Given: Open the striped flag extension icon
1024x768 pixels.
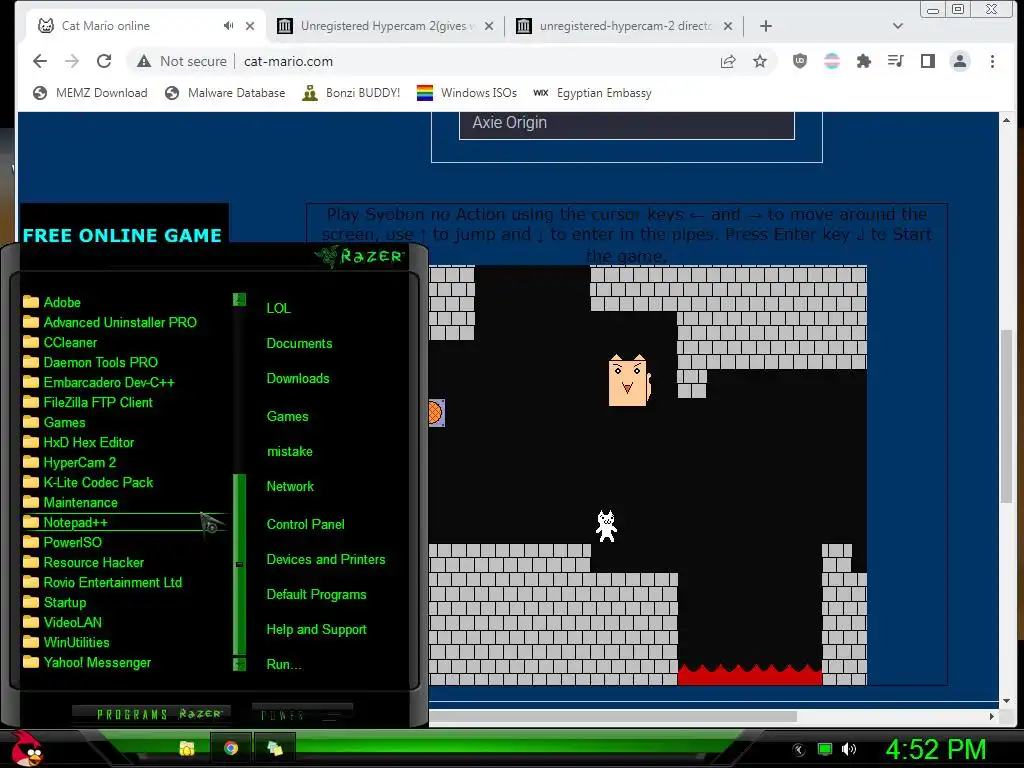Looking at the screenshot, I should point(831,61).
